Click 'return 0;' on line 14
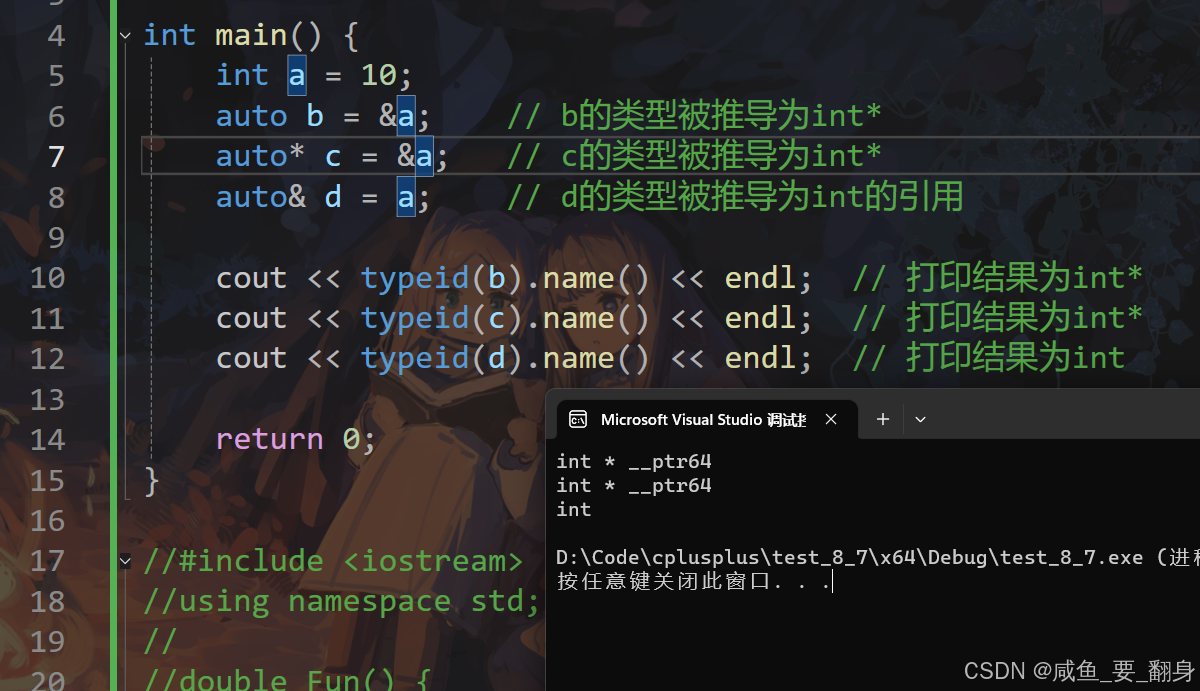1200x691 pixels. 296,439
